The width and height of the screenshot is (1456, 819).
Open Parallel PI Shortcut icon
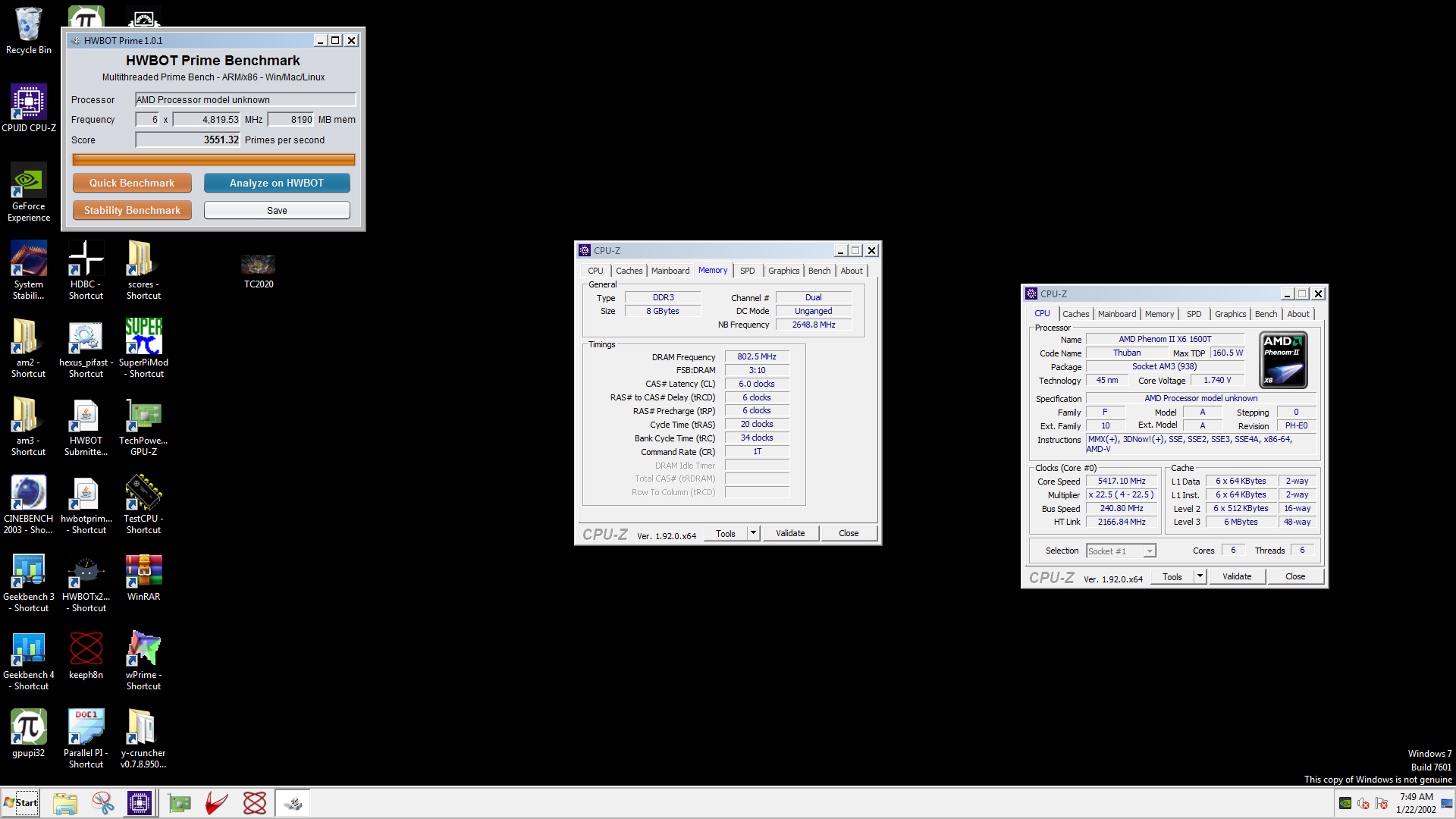point(86,739)
